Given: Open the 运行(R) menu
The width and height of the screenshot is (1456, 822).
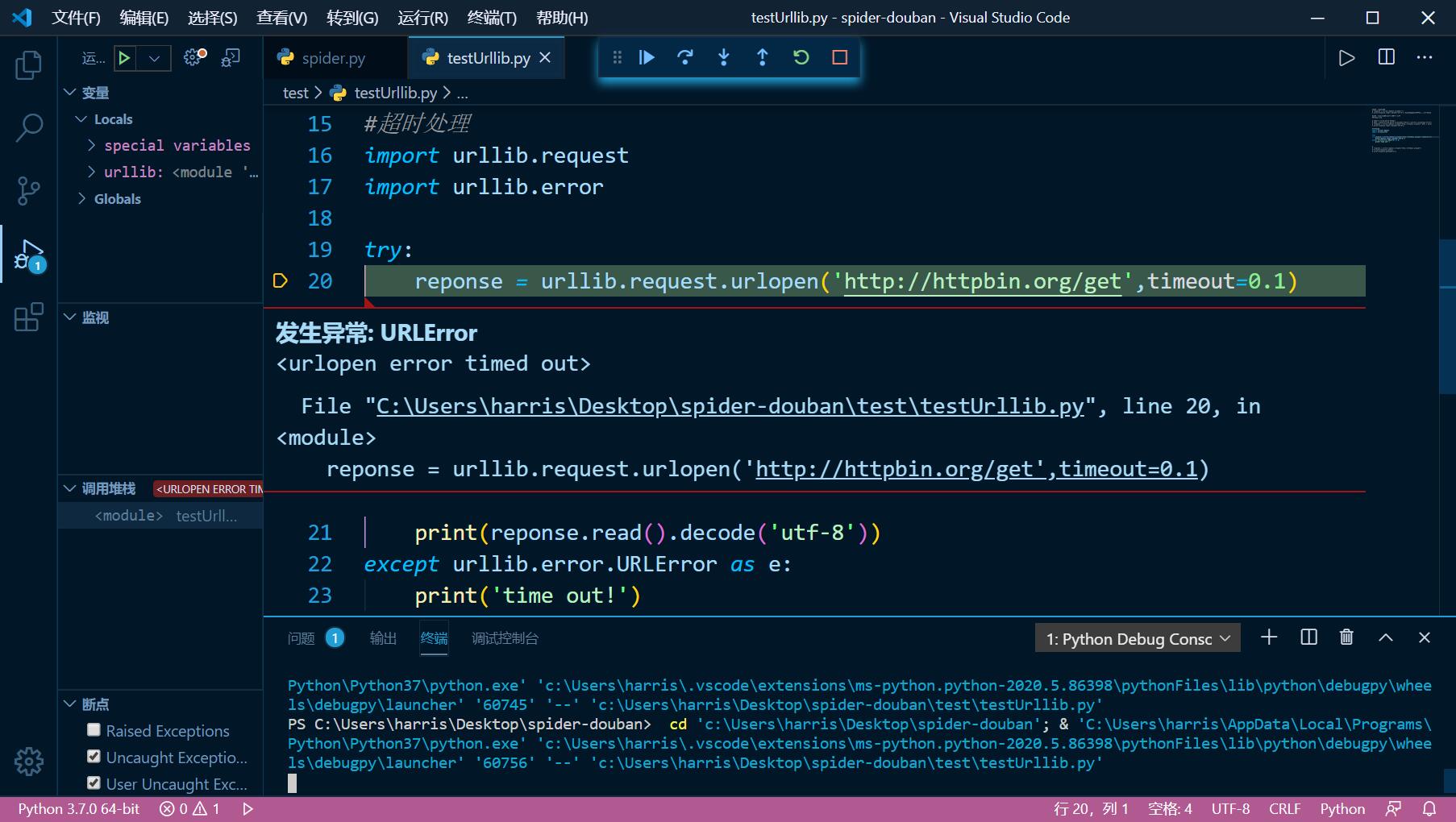Looking at the screenshot, I should [422, 18].
